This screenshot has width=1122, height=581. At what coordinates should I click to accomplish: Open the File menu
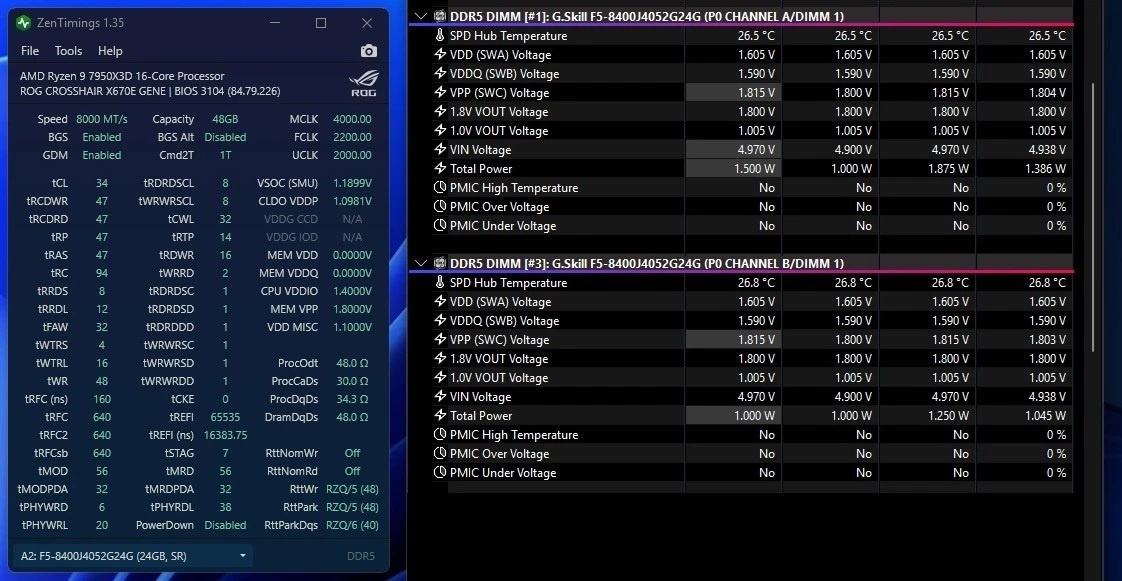[x=30, y=51]
